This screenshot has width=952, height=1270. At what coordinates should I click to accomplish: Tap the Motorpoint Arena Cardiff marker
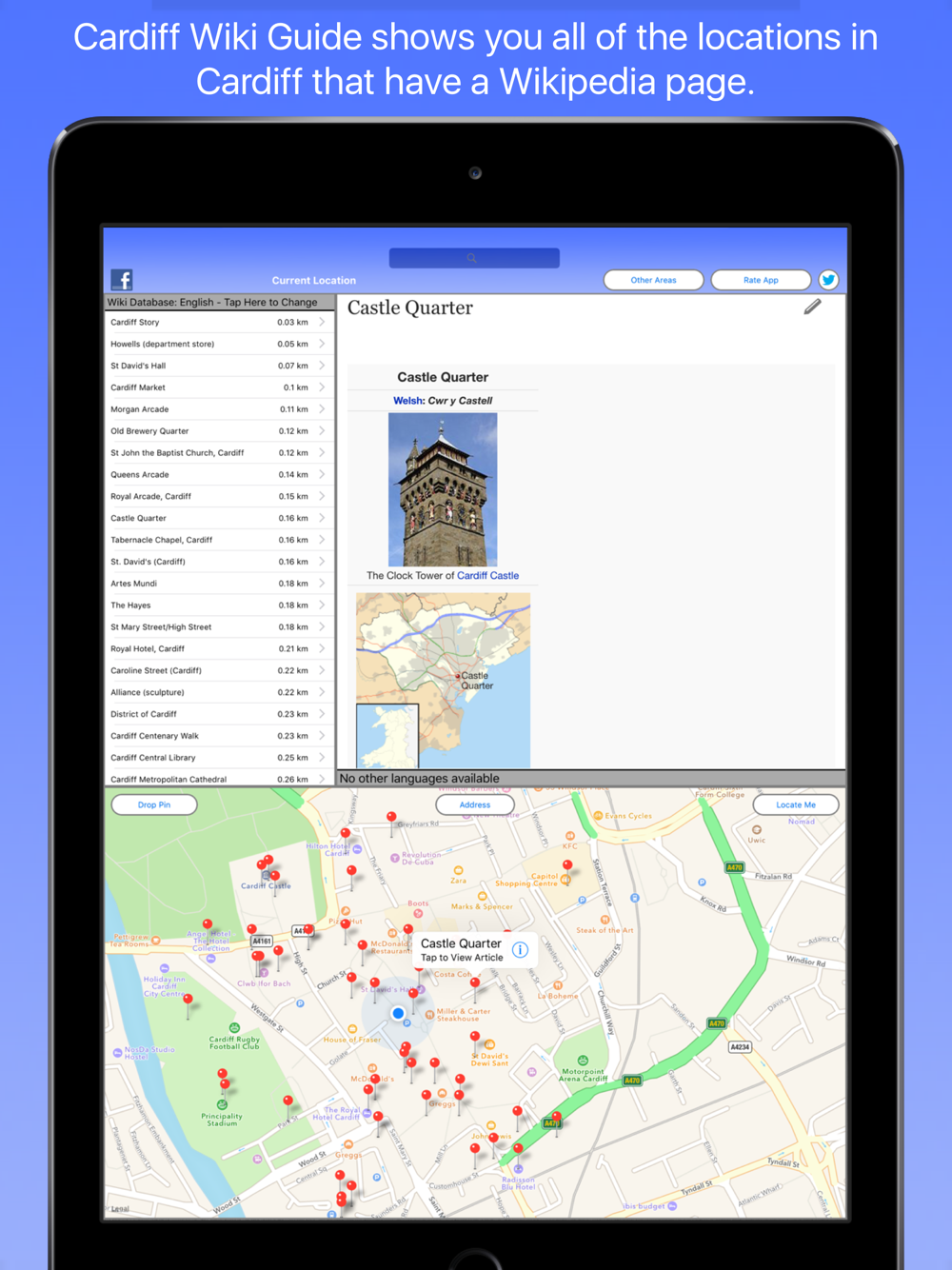click(x=583, y=1061)
